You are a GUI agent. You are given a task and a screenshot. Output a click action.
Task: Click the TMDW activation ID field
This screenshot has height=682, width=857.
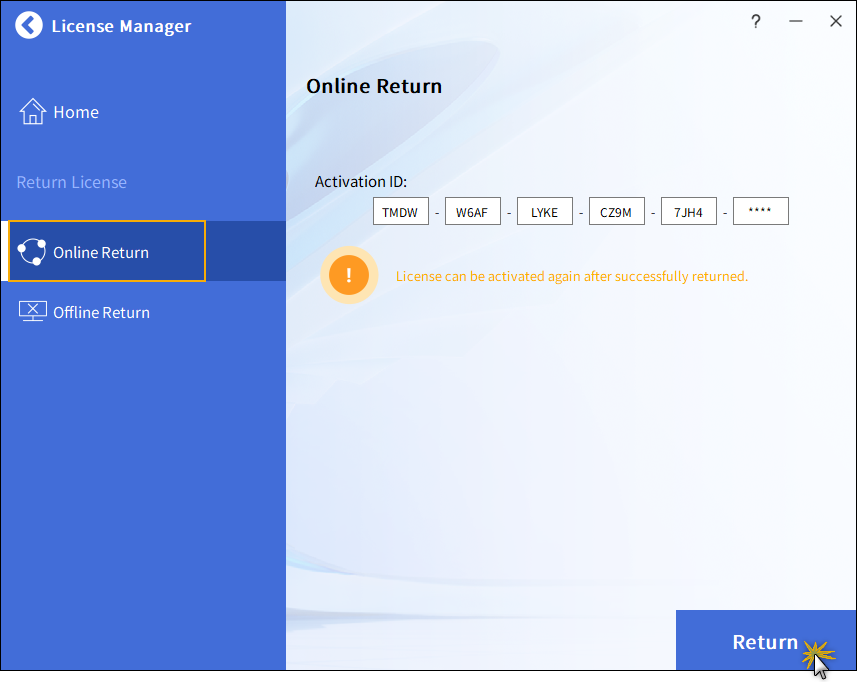pos(401,212)
